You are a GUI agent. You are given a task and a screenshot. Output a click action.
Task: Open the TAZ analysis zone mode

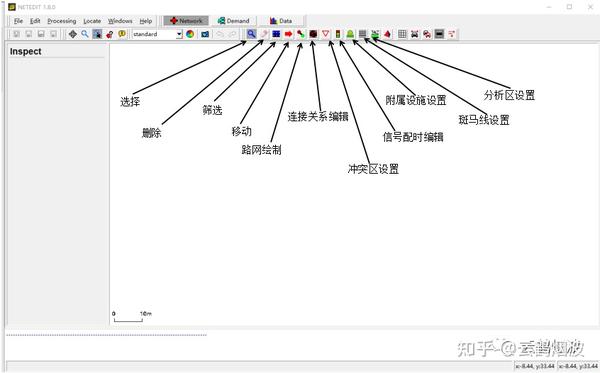click(x=375, y=34)
